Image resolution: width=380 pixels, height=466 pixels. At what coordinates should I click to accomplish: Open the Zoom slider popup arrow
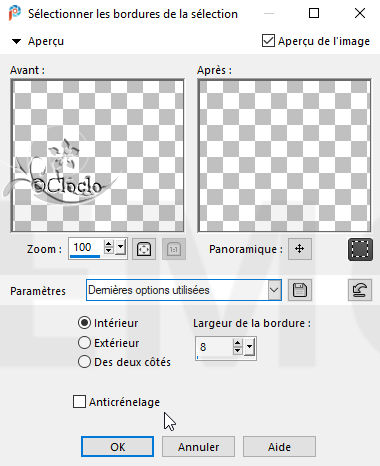(121, 248)
